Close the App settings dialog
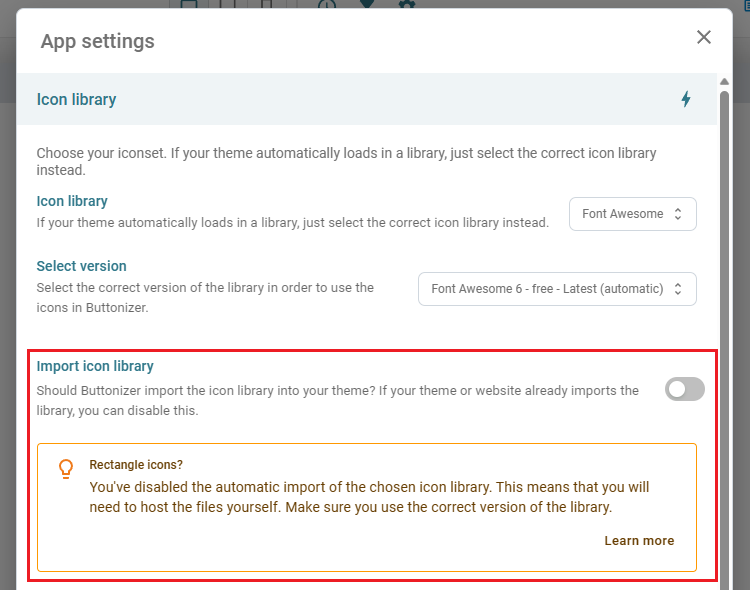This screenshot has height=590, width=750. [704, 37]
